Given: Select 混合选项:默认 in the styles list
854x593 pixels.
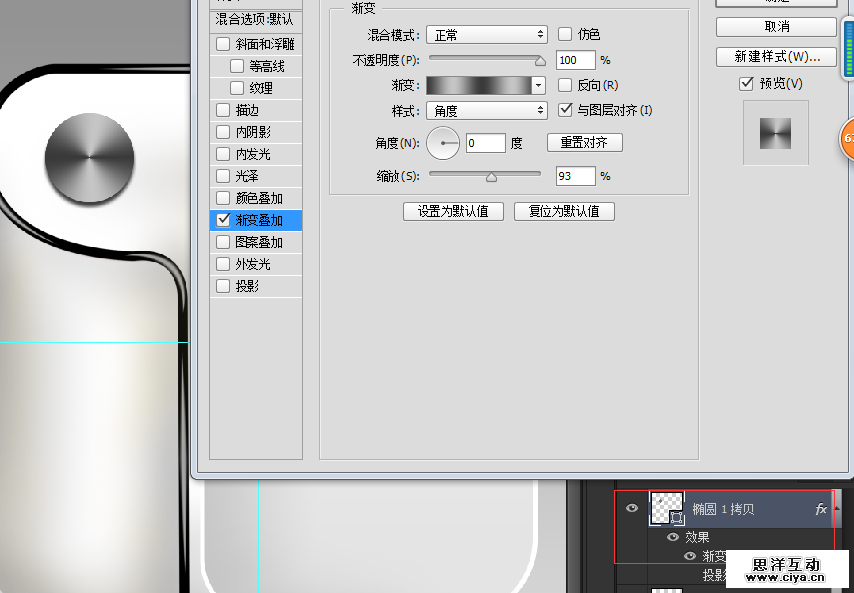Looking at the screenshot, I should pos(254,19).
